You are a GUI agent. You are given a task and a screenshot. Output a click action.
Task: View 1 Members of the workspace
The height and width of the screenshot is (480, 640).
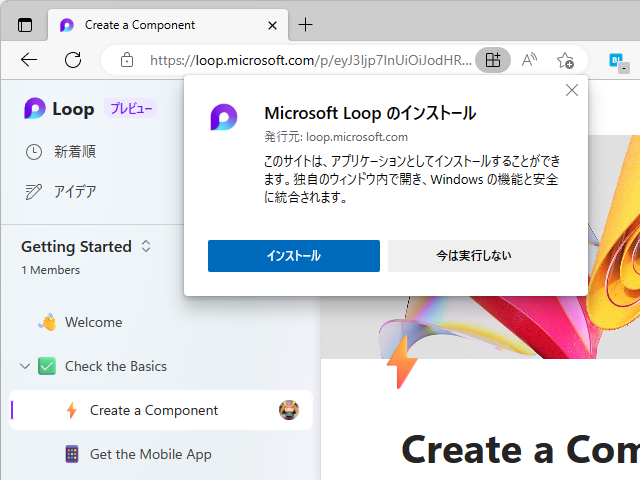coord(51,270)
